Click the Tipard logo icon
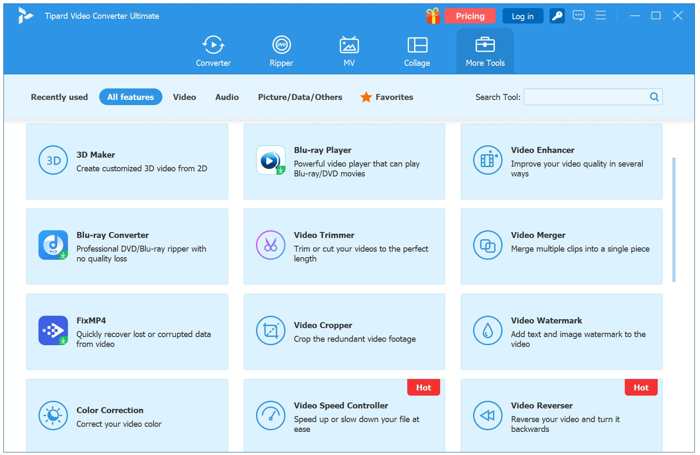Viewport: 700px width, 455px height. [25, 16]
